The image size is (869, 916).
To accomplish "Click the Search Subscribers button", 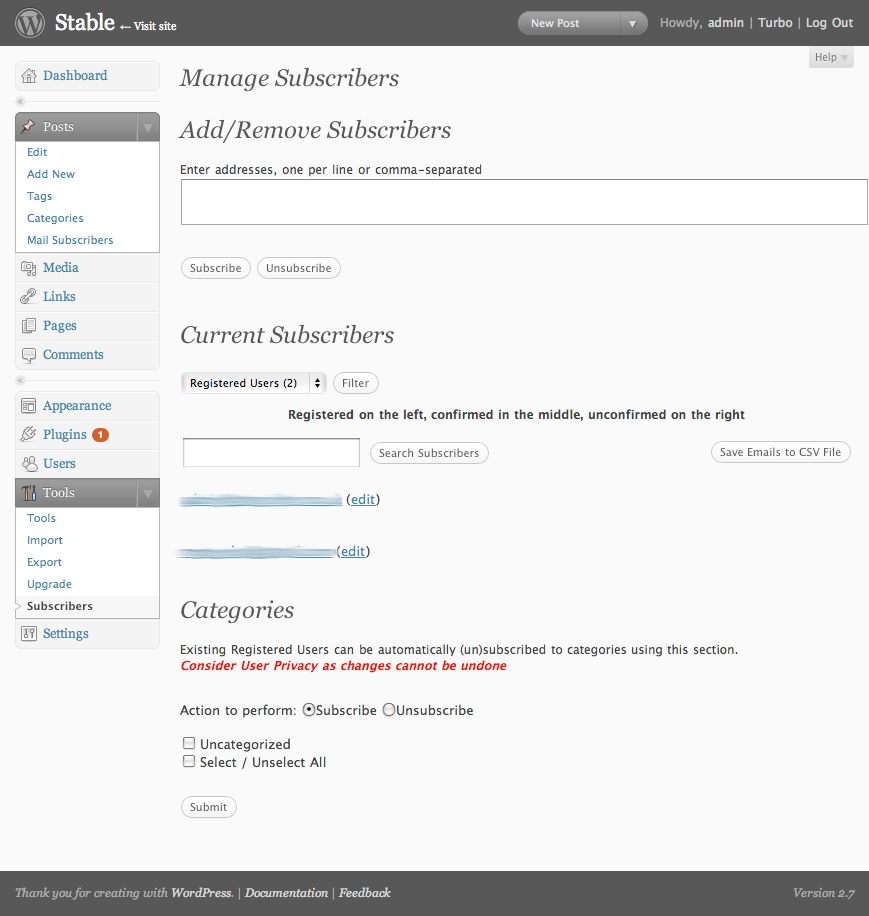I will click(429, 453).
